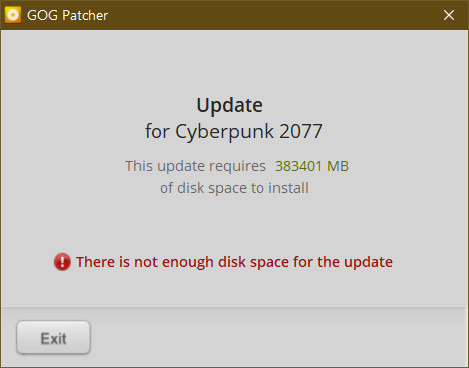Click the 'not enough disk space' error message
Screen dimensions: 469x368
234,262
